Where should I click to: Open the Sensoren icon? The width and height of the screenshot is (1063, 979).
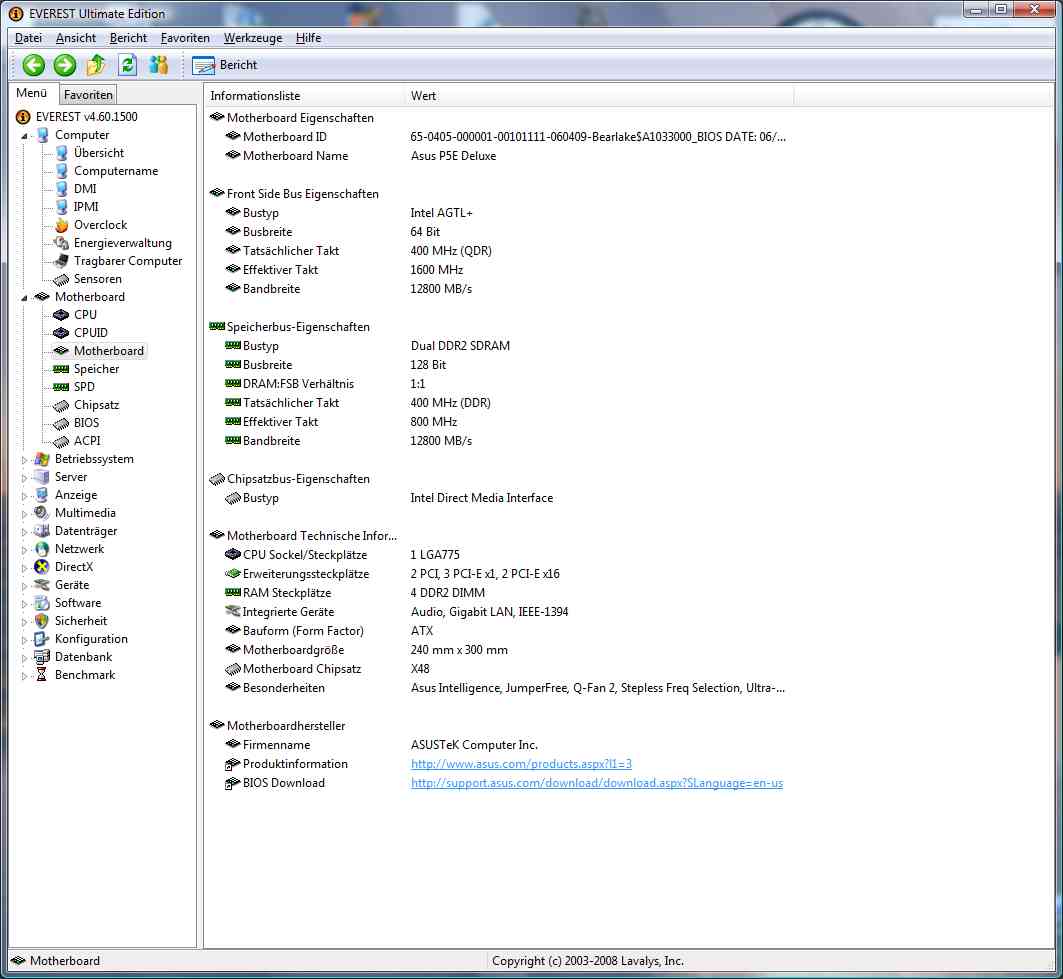coord(61,279)
